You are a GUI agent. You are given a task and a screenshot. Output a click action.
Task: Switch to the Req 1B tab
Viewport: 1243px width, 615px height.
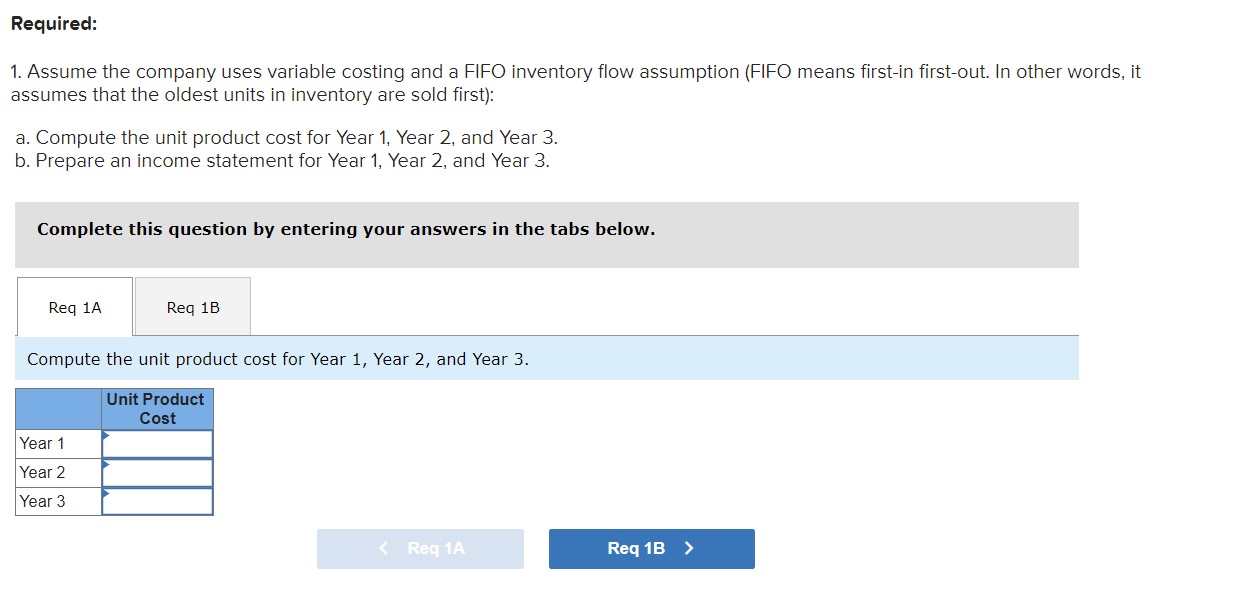193,307
